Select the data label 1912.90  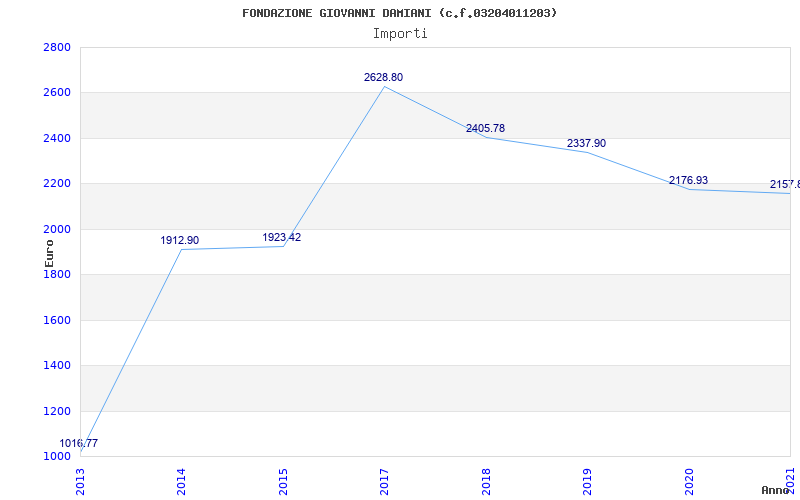click(180, 240)
